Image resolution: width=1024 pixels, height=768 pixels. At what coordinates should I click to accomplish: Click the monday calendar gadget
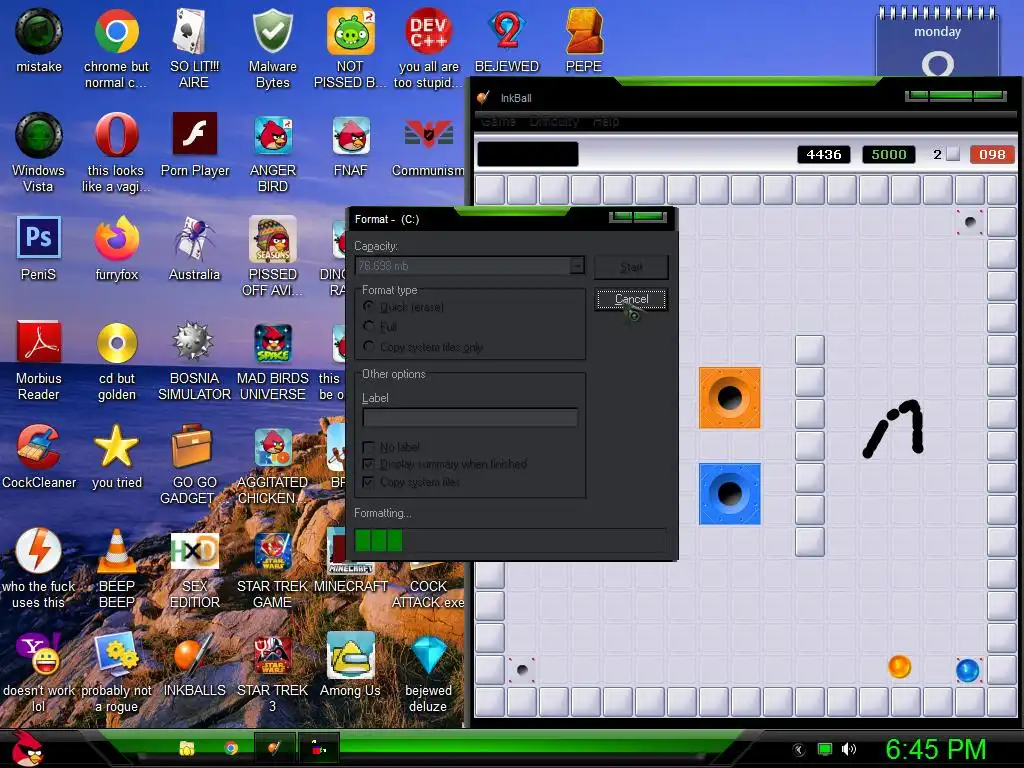pos(937,42)
